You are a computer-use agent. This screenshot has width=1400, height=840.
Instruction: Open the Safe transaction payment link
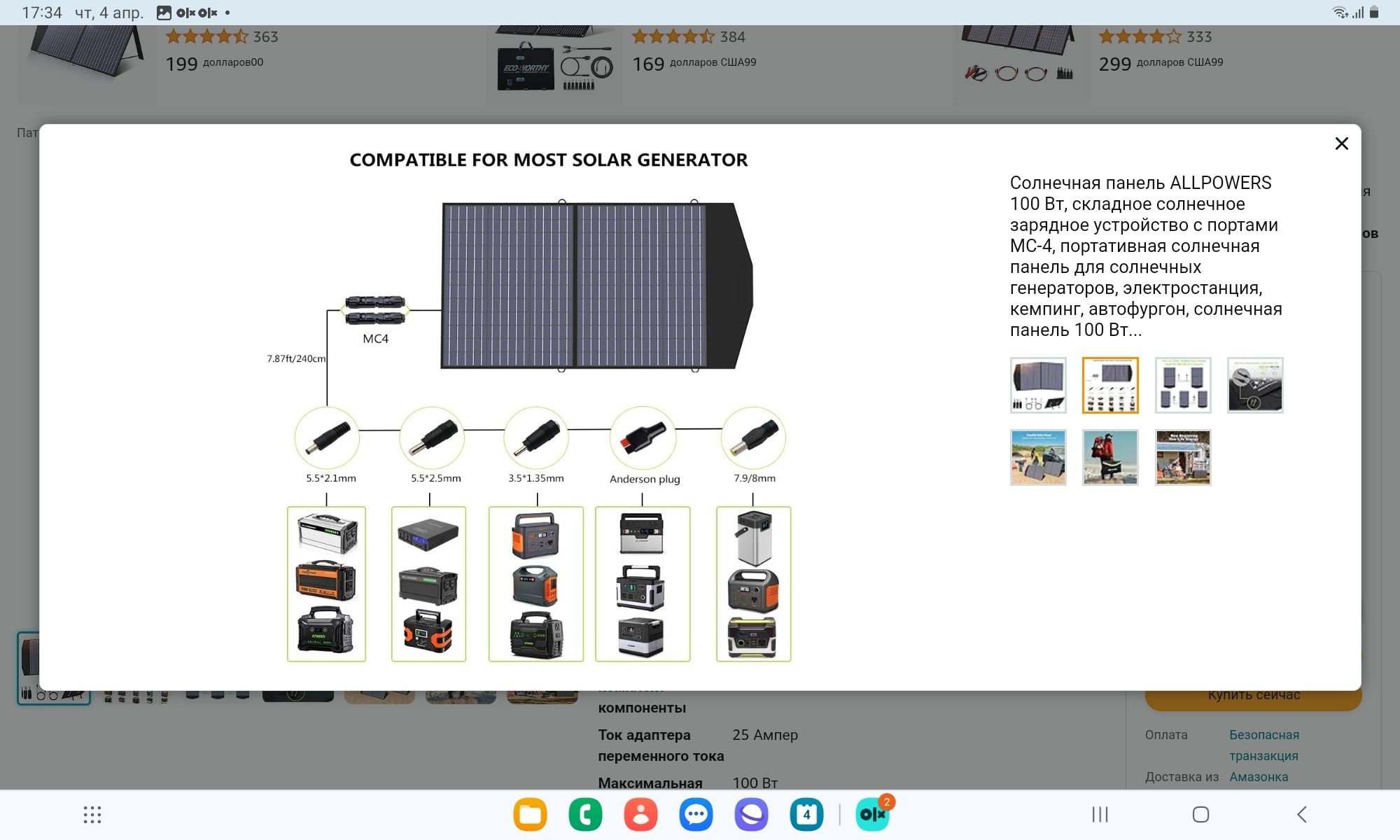tap(1263, 745)
